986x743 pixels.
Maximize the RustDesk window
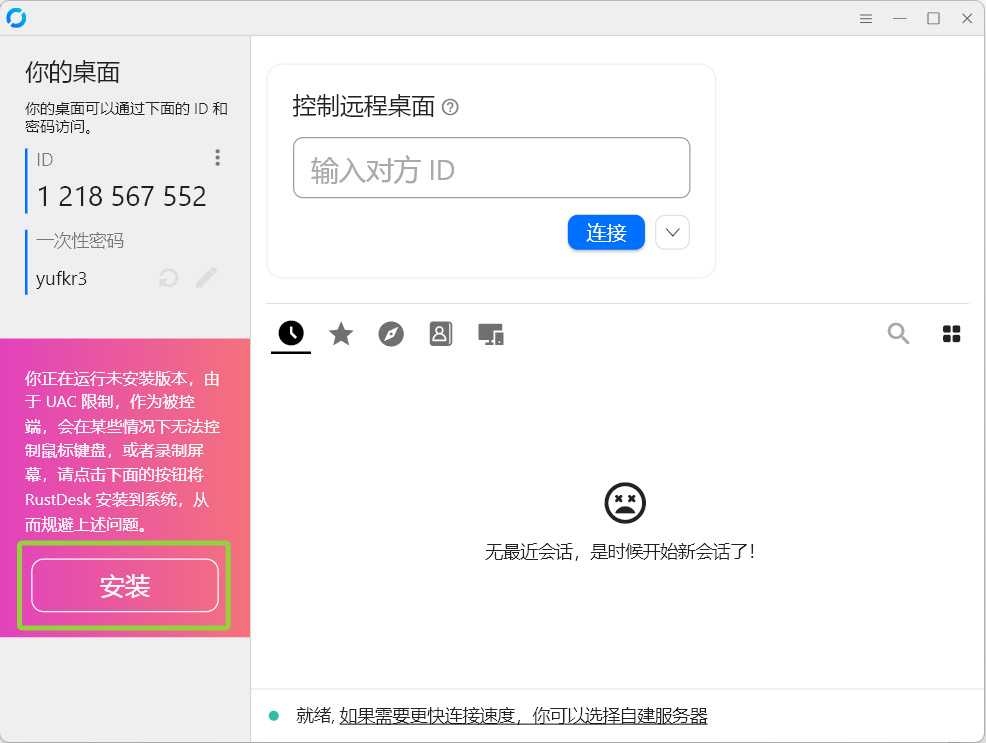pyautogui.click(x=933, y=19)
